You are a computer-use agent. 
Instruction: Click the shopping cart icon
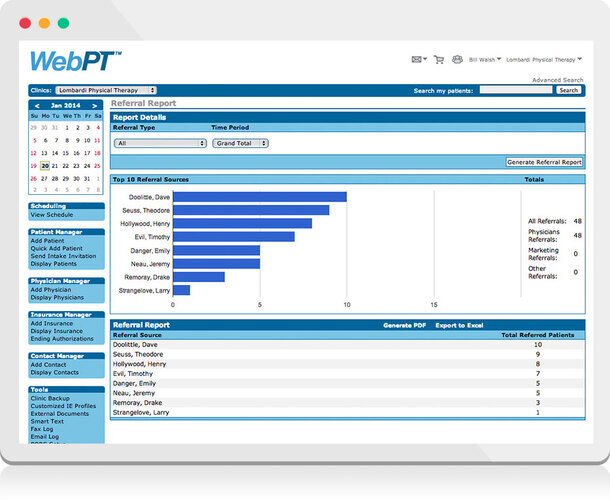pyautogui.click(x=440, y=59)
